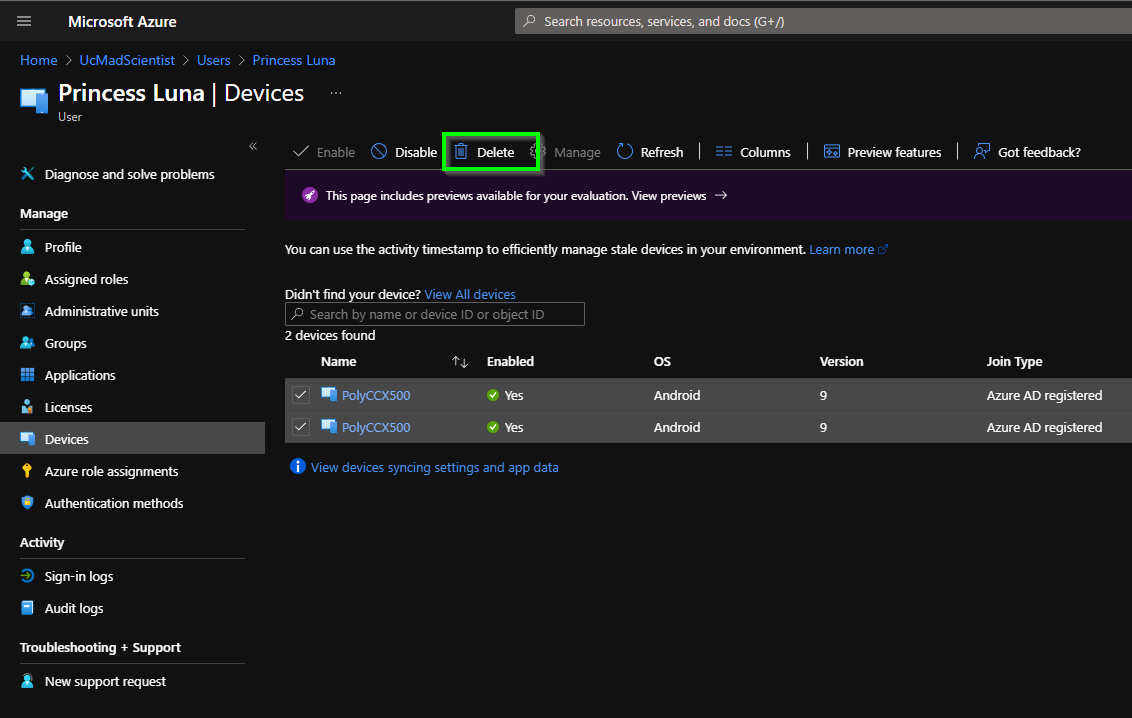Click the Refresh circular arrow icon
1132x718 pixels.
tap(624, 152)
